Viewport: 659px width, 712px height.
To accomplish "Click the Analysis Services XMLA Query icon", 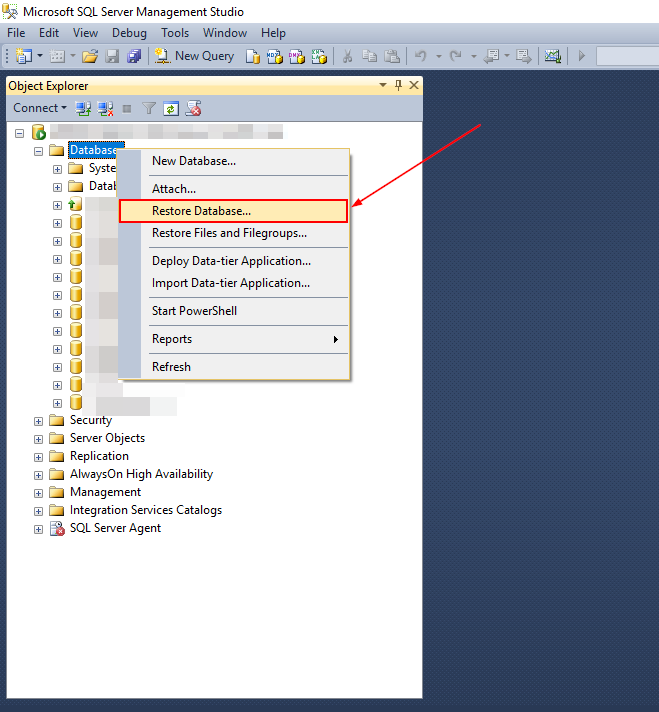I will tap(319, 56).
